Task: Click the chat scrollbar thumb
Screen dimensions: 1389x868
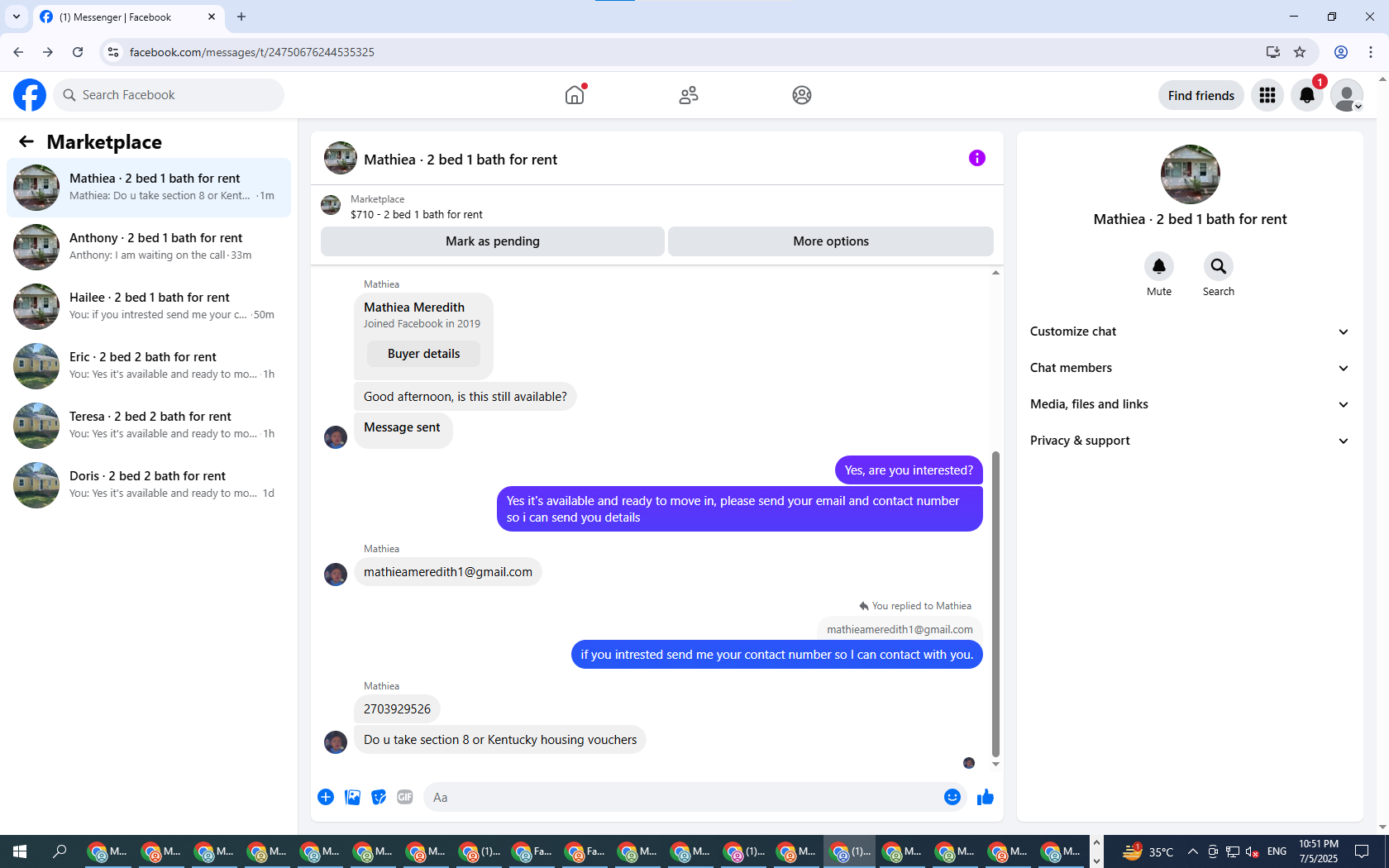Action: 995,603
